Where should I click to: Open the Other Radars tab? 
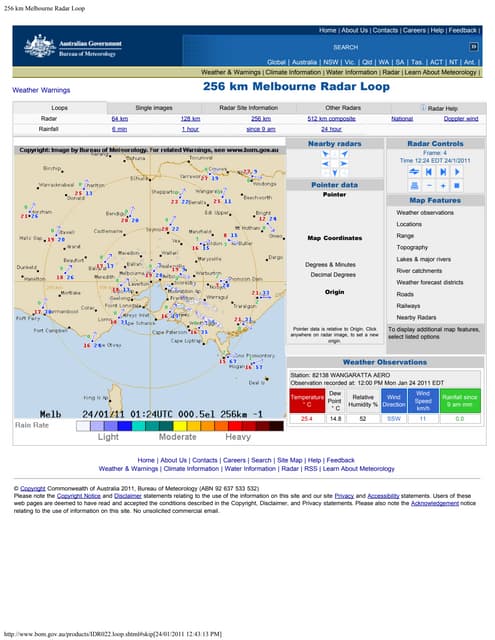point(343,108)
